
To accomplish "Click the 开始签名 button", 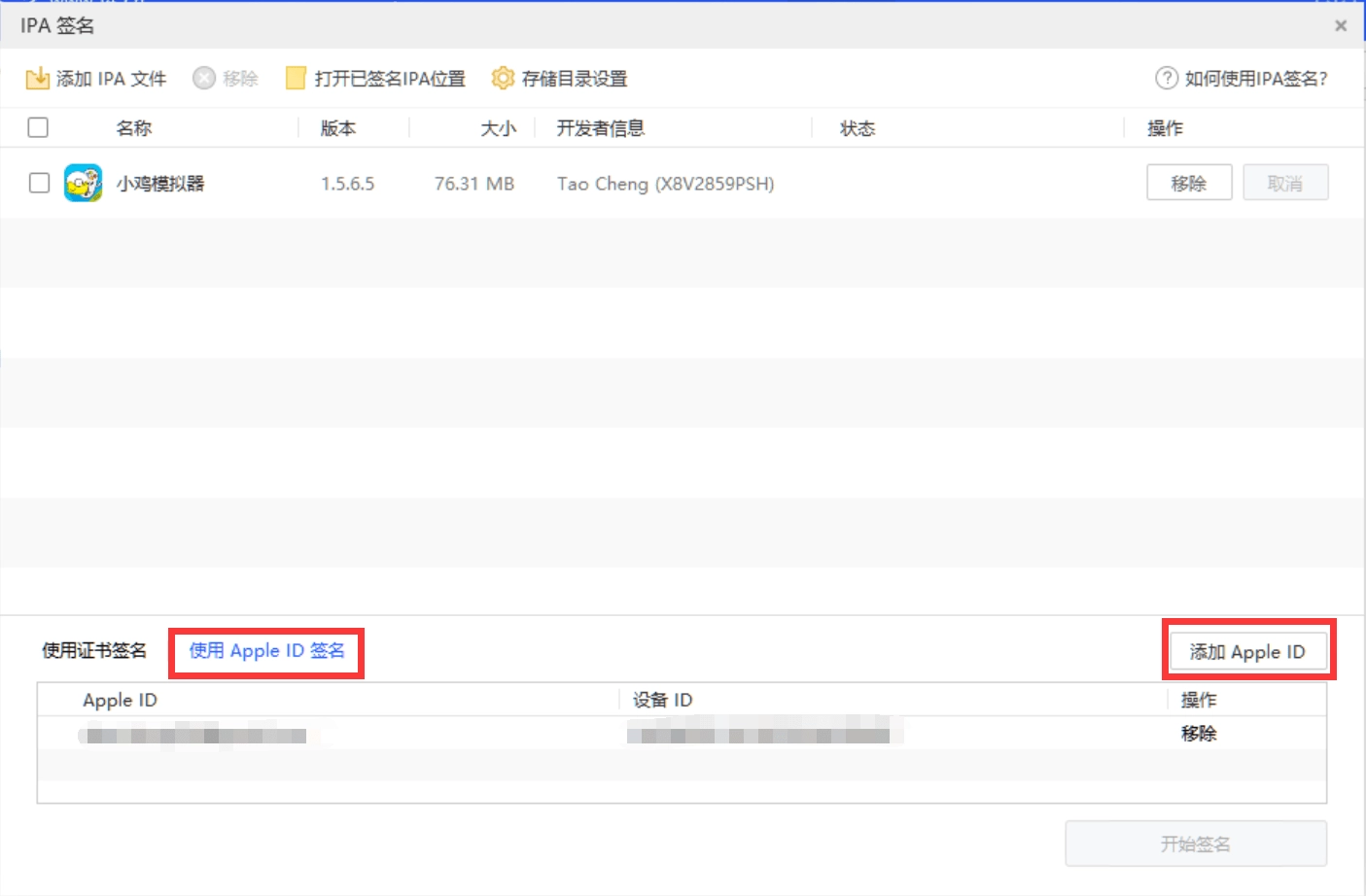I will [x=1195, y=844].
